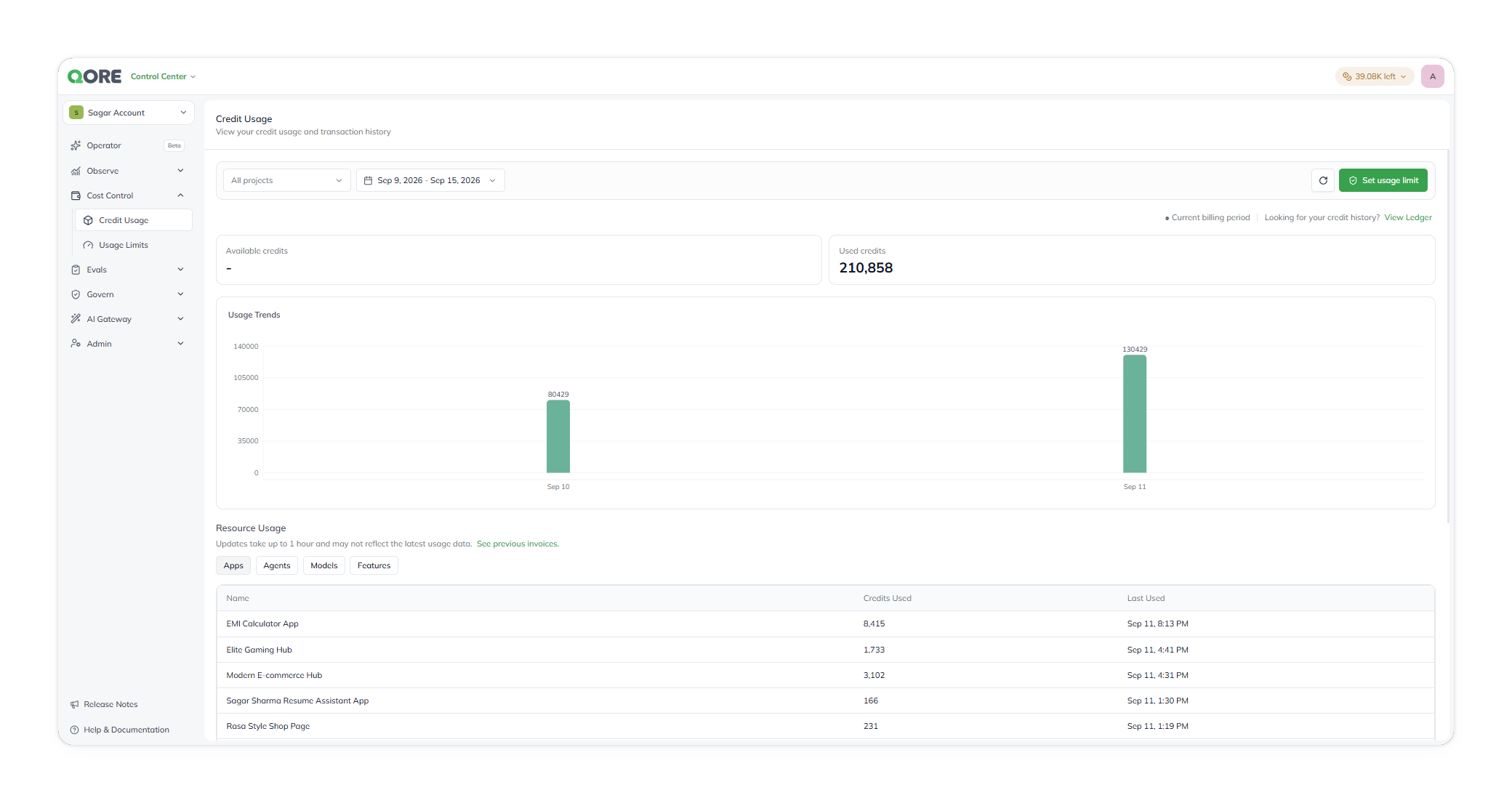Image resolution: width=1512 pixels, height=803 pixels.
Task: Click the Modern E-commerce Hub row name
Action: tap(274, 675)
